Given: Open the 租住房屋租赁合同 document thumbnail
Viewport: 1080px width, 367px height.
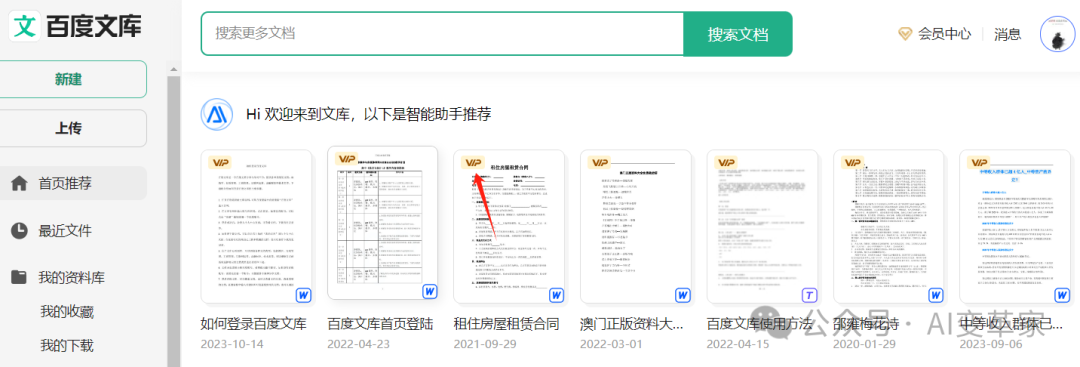Looking at the screenshot, I should [509, 227].
